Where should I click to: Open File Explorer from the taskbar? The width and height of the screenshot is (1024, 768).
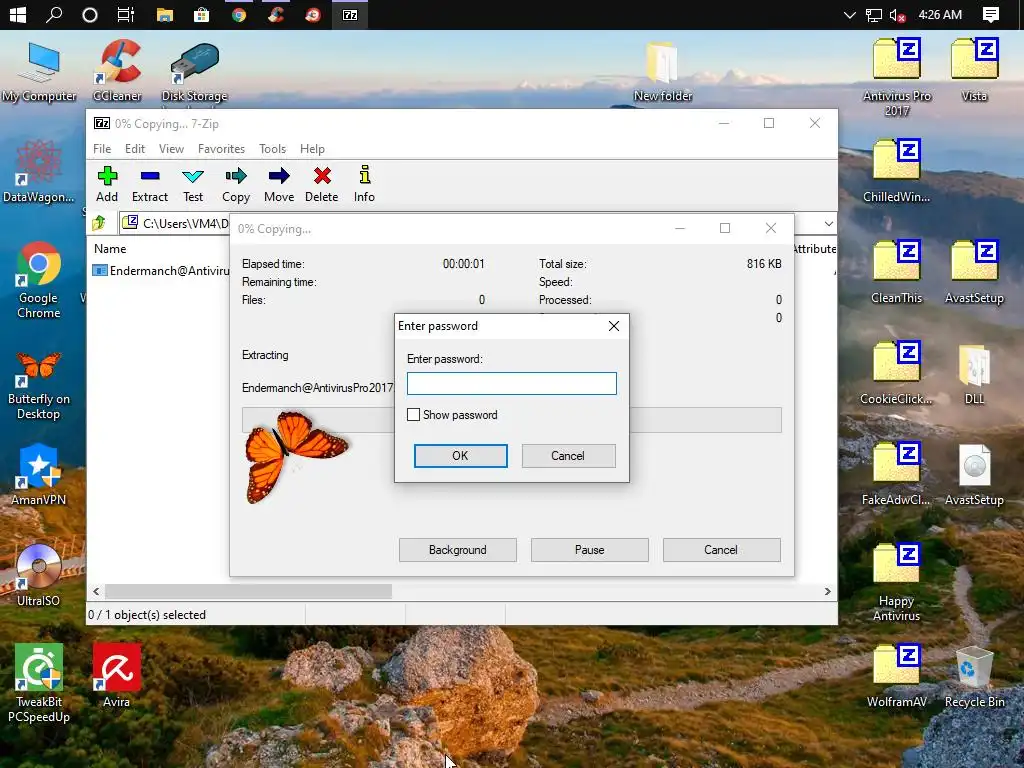tap(165, 15)
